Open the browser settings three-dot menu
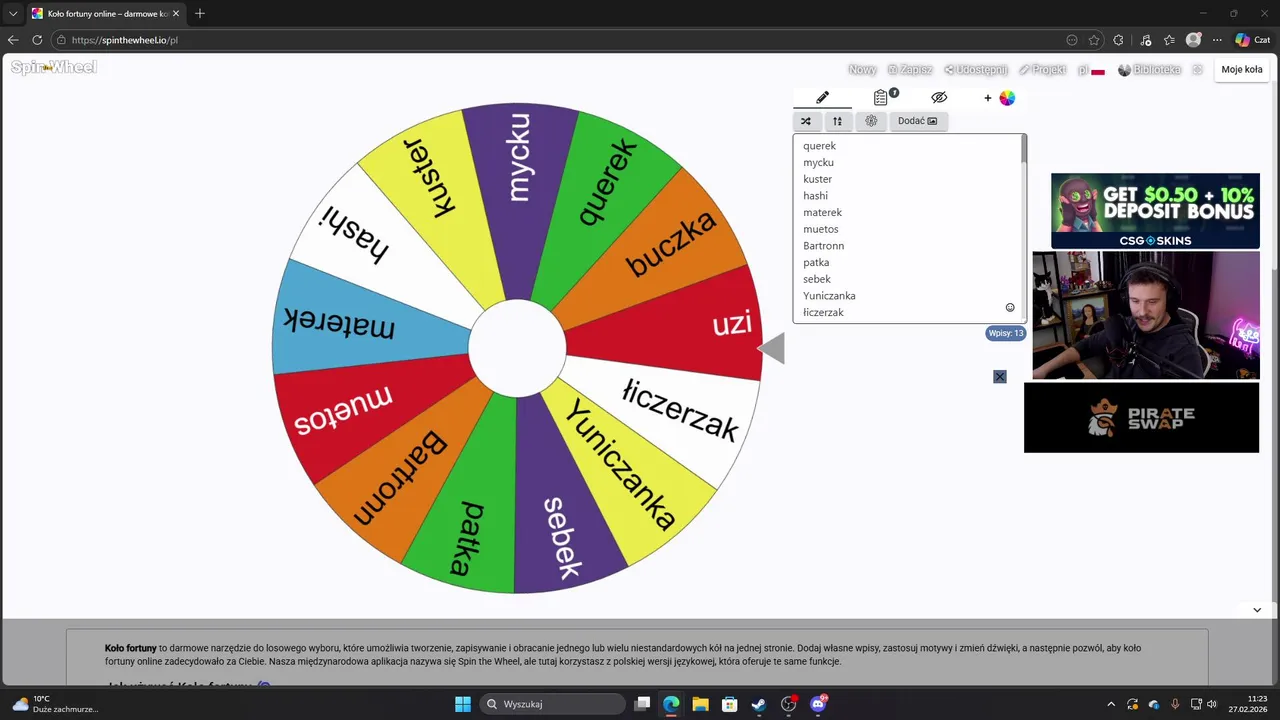Viewport: 1280px width, 720px height. tap(1217, 40)
